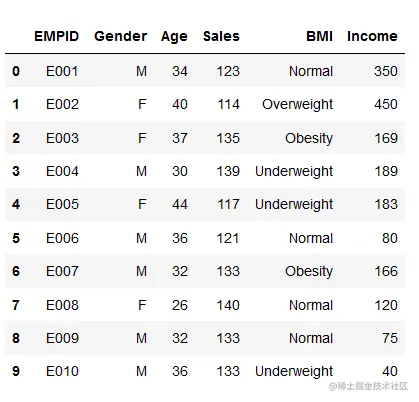Click the Income column header
This screenshot has width=419, height=402.
(372, 36)
